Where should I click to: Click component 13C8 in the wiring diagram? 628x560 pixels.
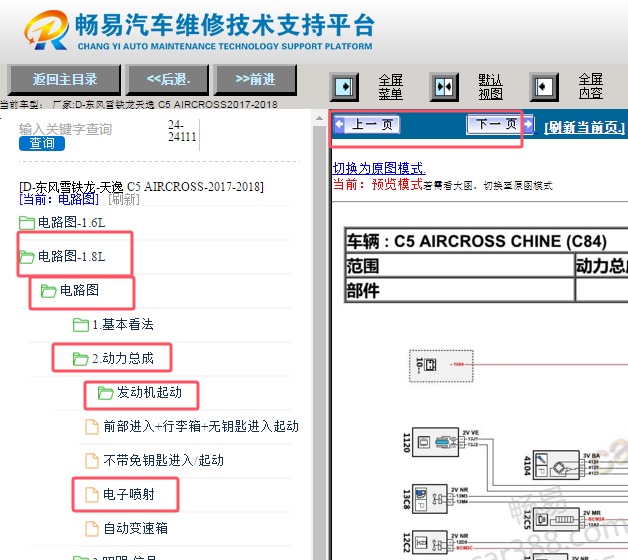[x=430, y=499]
